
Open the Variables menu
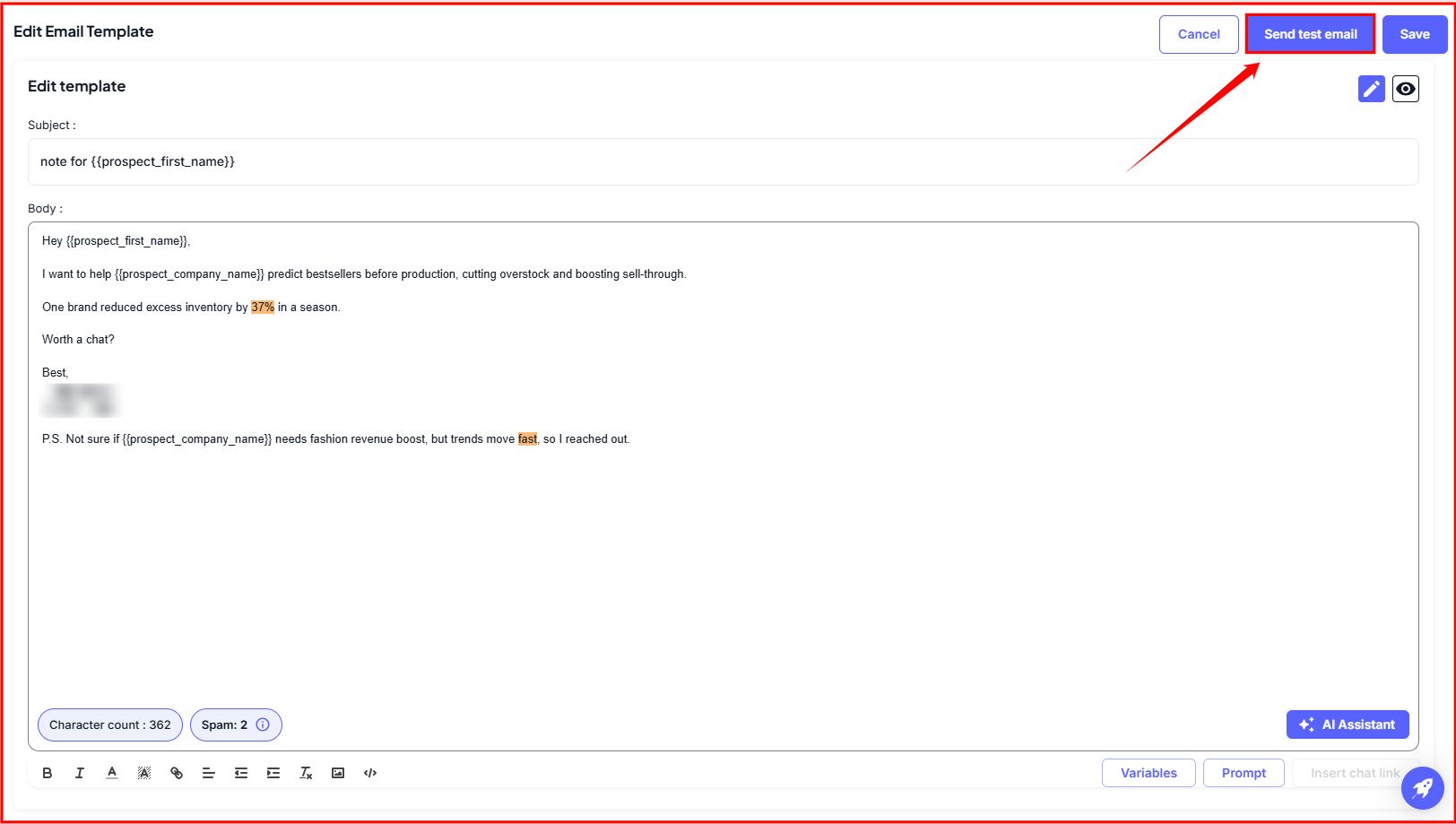pyautogui.click(x=1148, y=773)
